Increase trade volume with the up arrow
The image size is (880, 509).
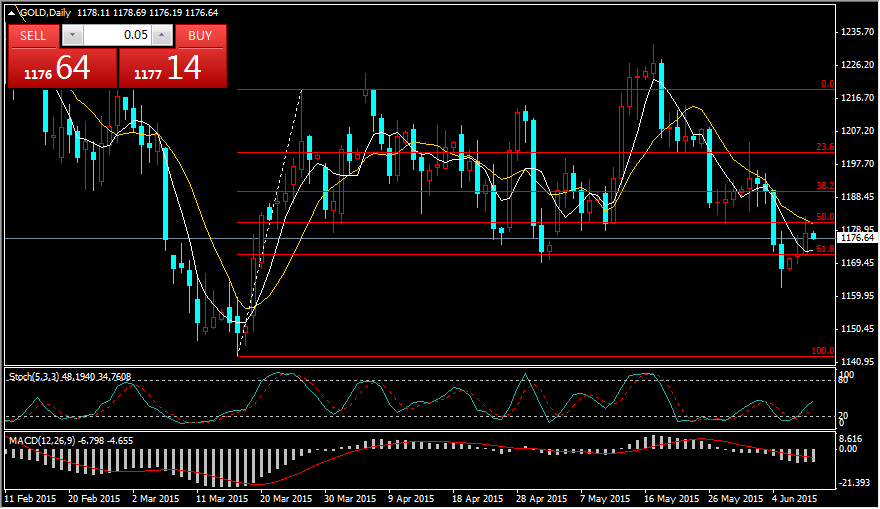click(x=163, y=35)
